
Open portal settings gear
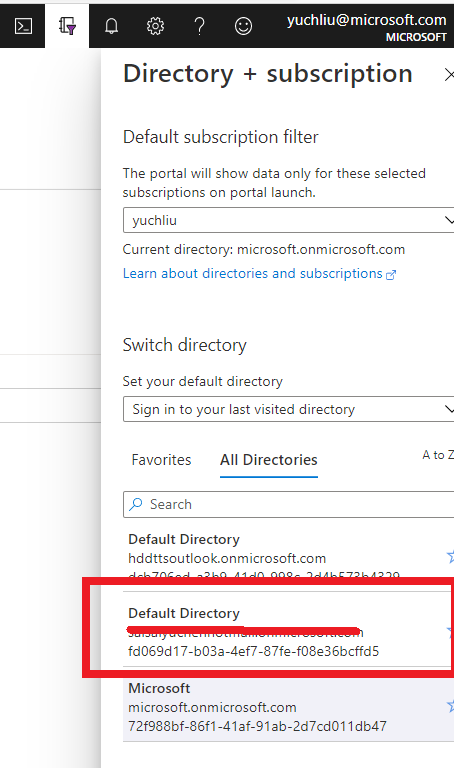click(x=155, y=26)
